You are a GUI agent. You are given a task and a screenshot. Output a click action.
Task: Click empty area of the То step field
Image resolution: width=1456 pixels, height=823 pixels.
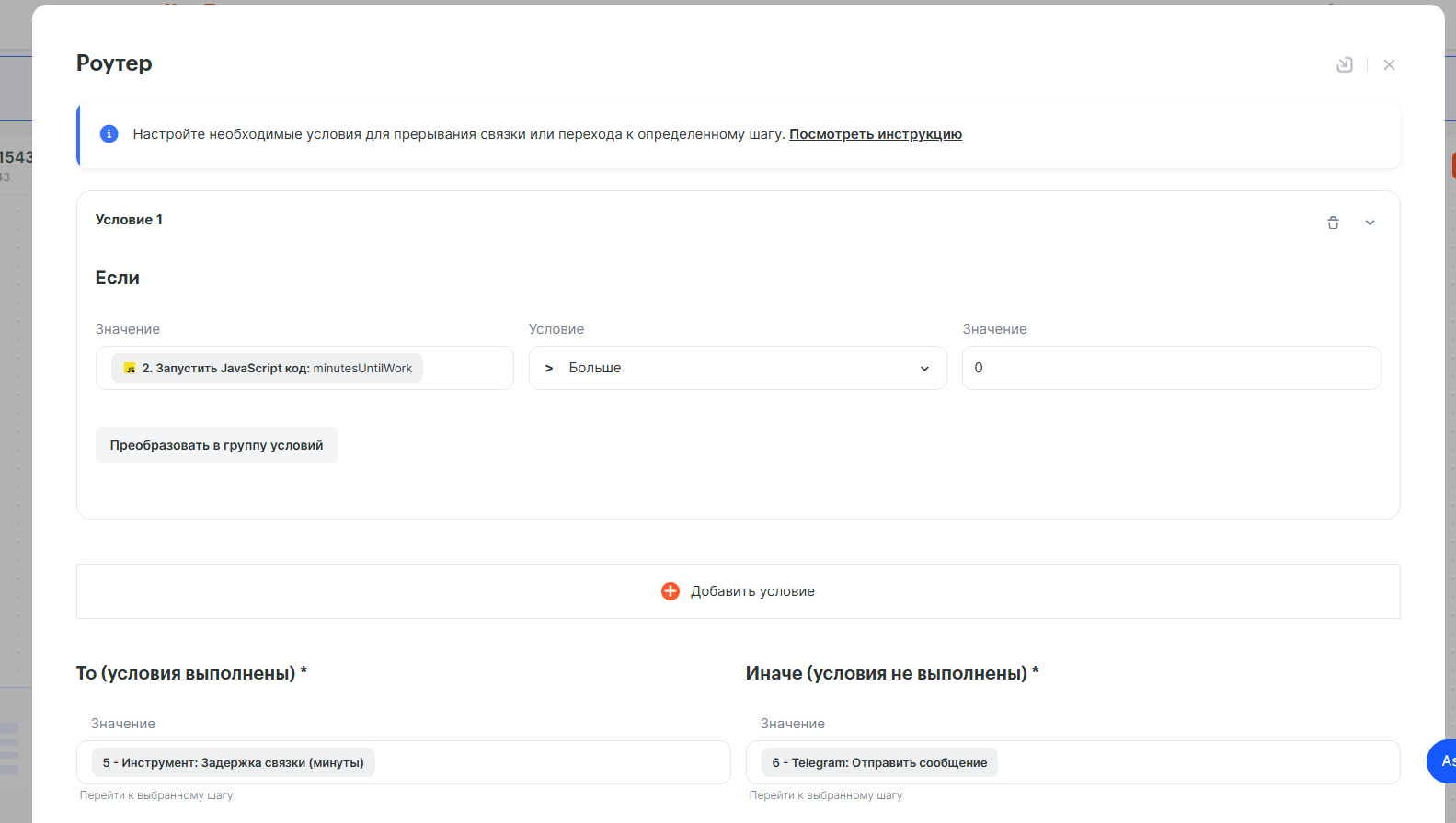click(552, 762)
